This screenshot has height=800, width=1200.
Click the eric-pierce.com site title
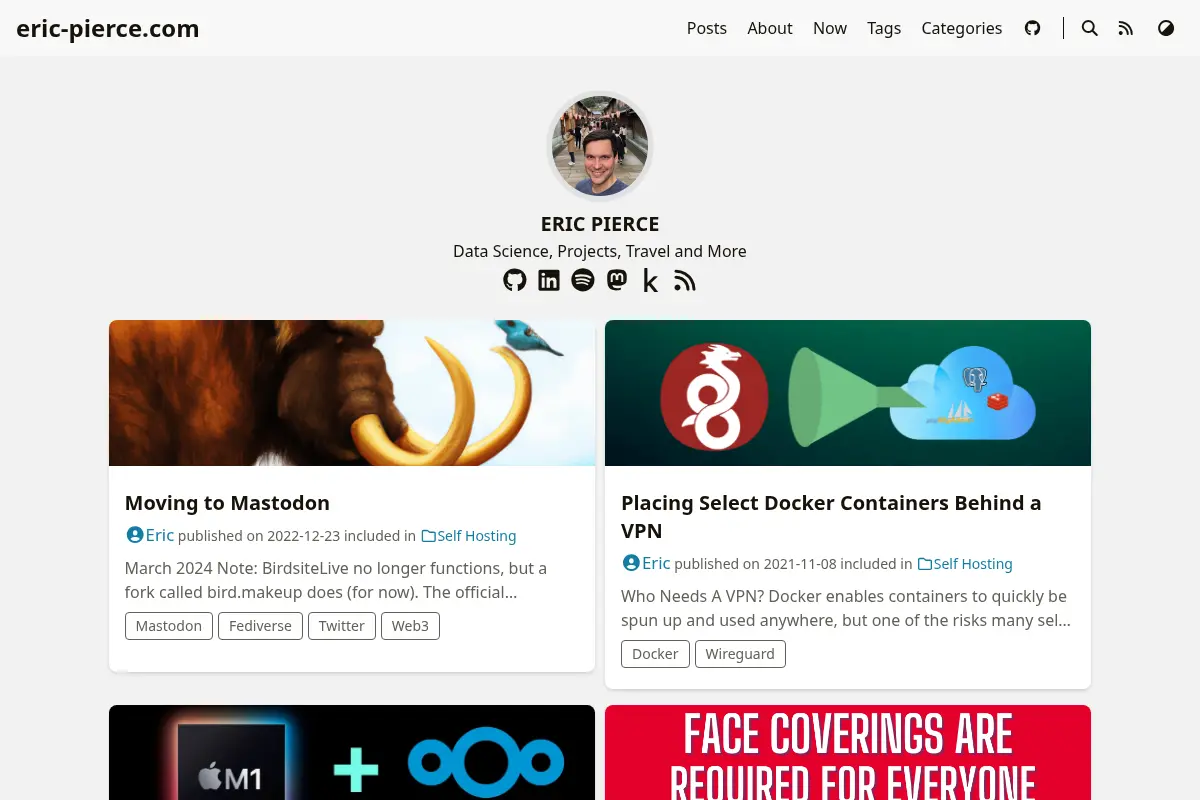coord(108,28)
